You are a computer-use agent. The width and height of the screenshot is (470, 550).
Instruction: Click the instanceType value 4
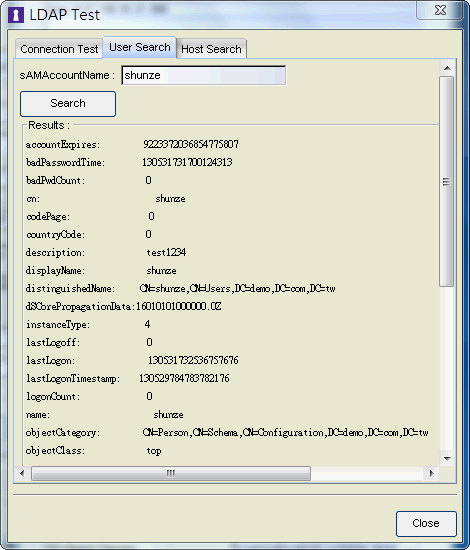click(x=147, y=324)
